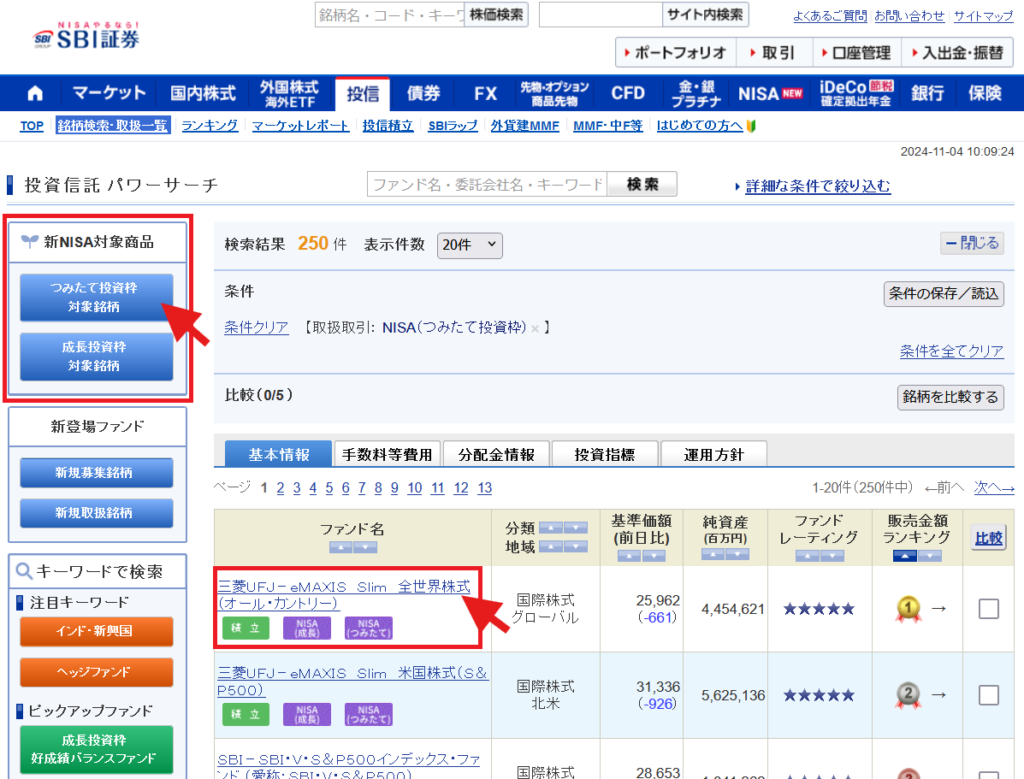Click the SBI証券 logo
The width and height of the screenshot is (1024, 779).
(x=86, y=37)
